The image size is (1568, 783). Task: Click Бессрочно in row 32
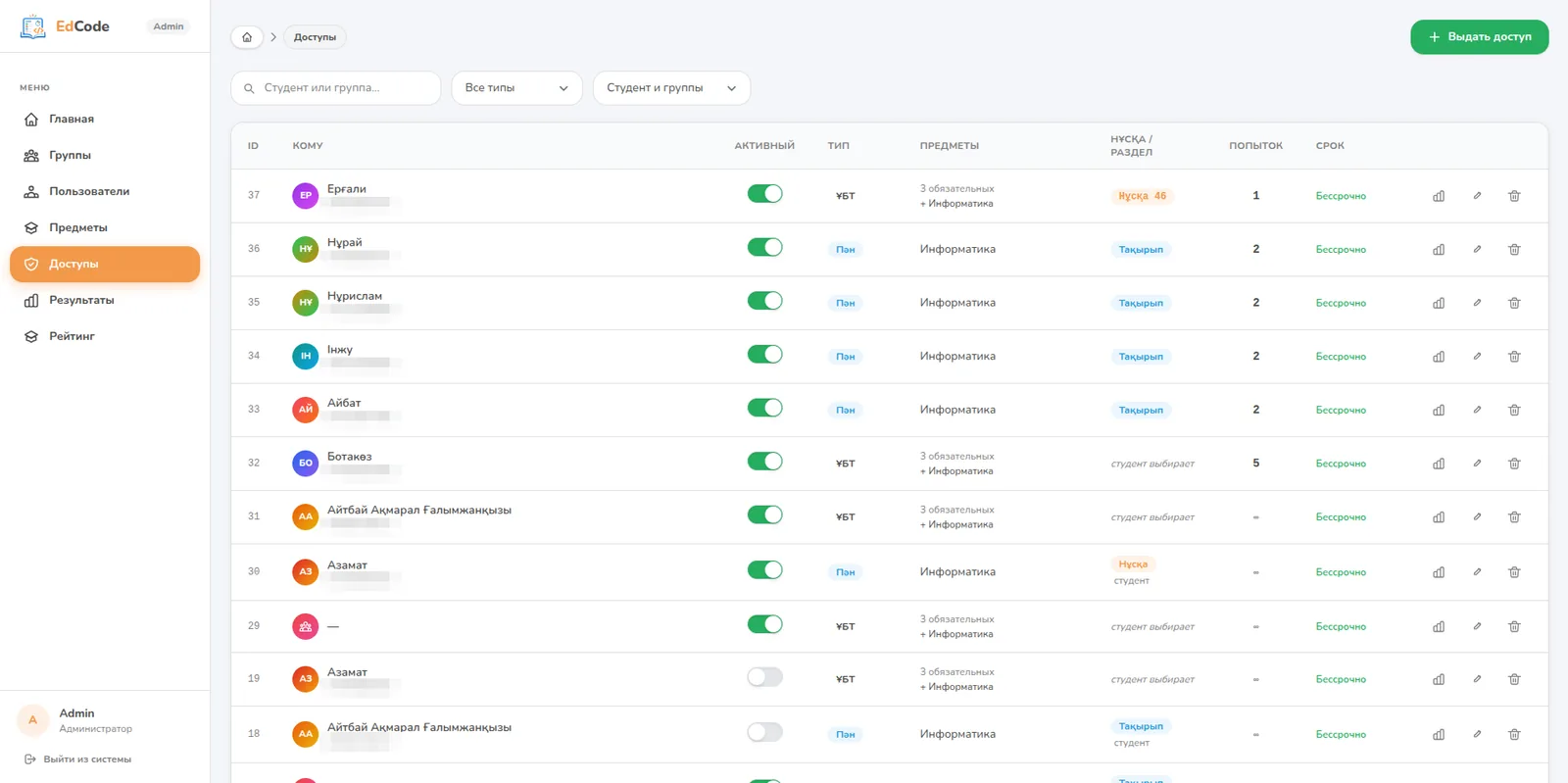click(x=1341, y=464)
